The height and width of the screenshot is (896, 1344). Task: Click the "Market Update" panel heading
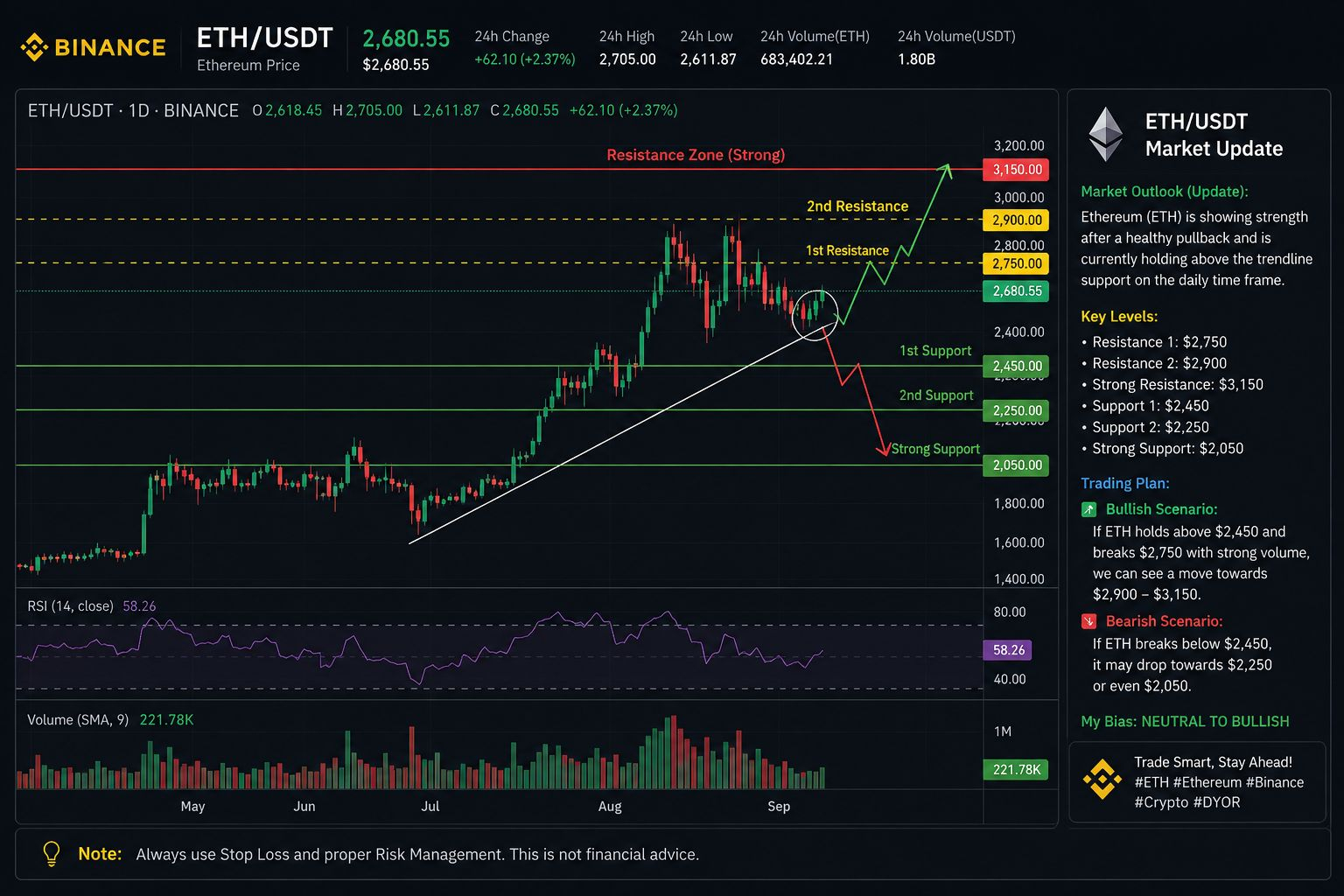[x=1214, y=149]
